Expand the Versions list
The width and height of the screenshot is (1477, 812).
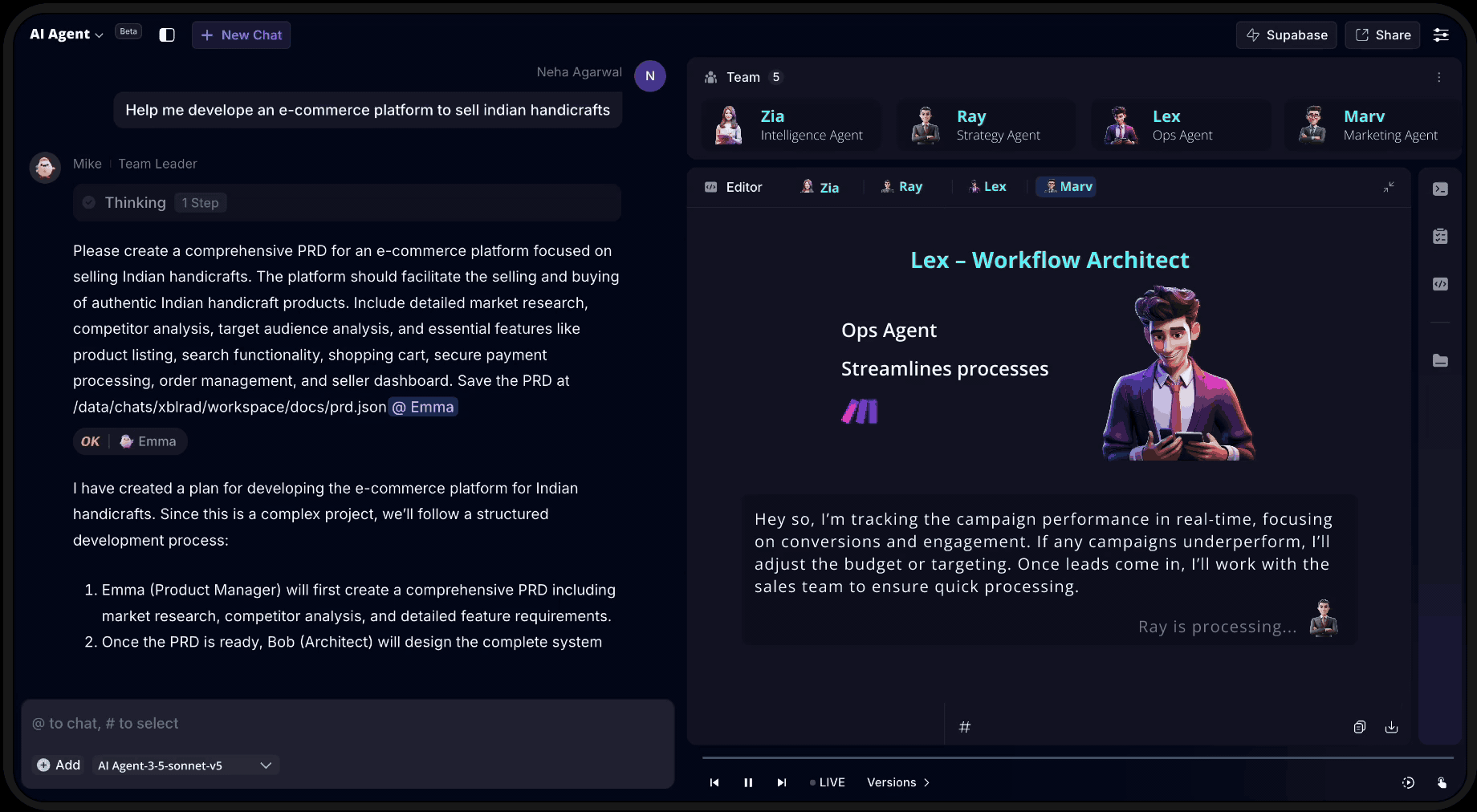[897, 782]
